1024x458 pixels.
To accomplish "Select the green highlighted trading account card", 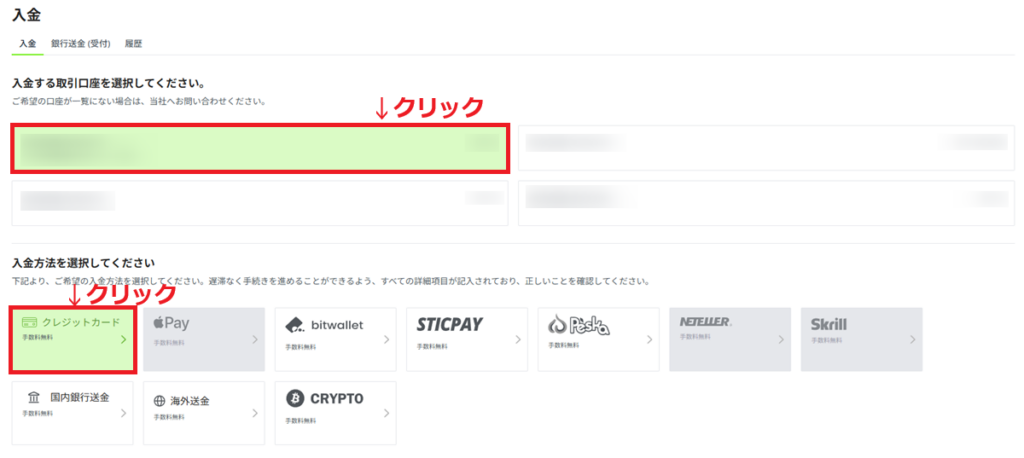I will 259,149.
